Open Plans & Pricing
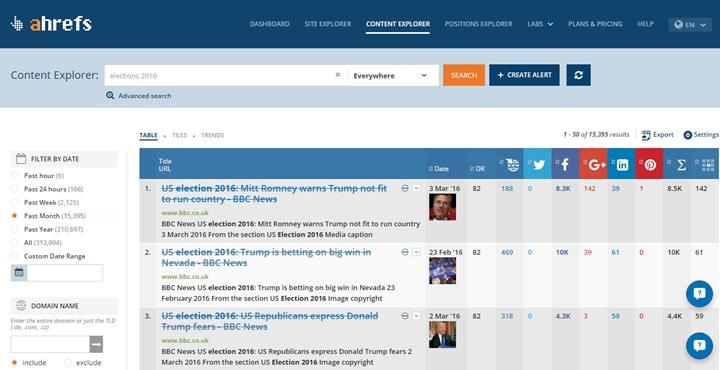Screen dimensions: 720x370 [x=595, y=24]
